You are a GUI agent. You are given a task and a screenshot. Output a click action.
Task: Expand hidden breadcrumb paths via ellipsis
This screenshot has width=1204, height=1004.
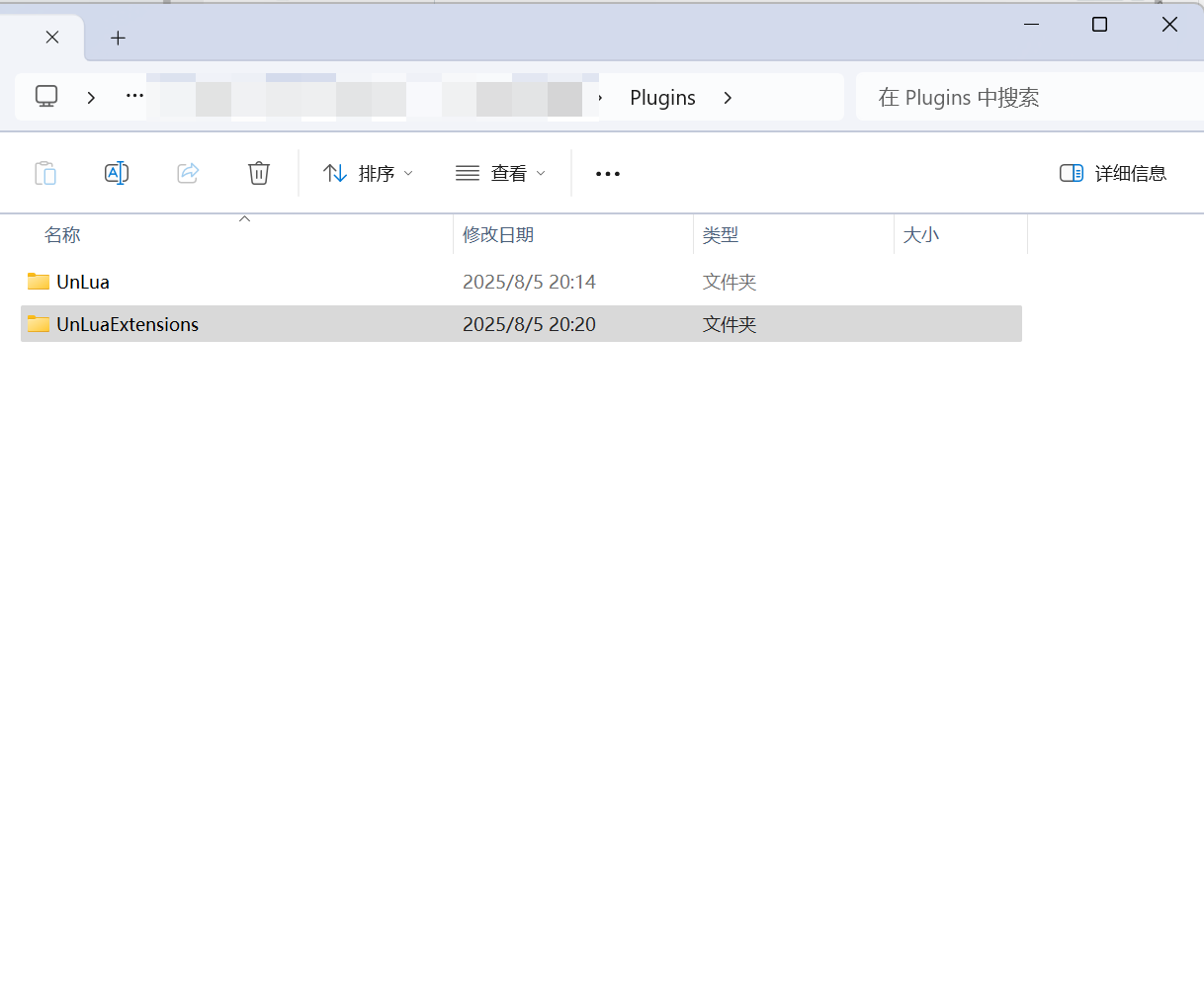134,96
